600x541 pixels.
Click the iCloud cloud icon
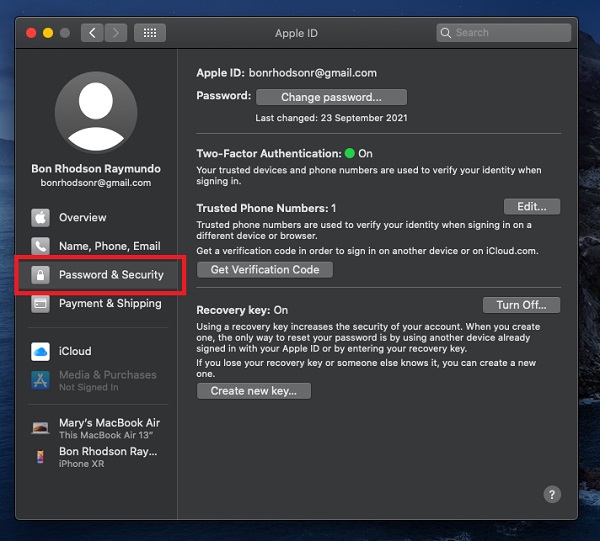40,352
